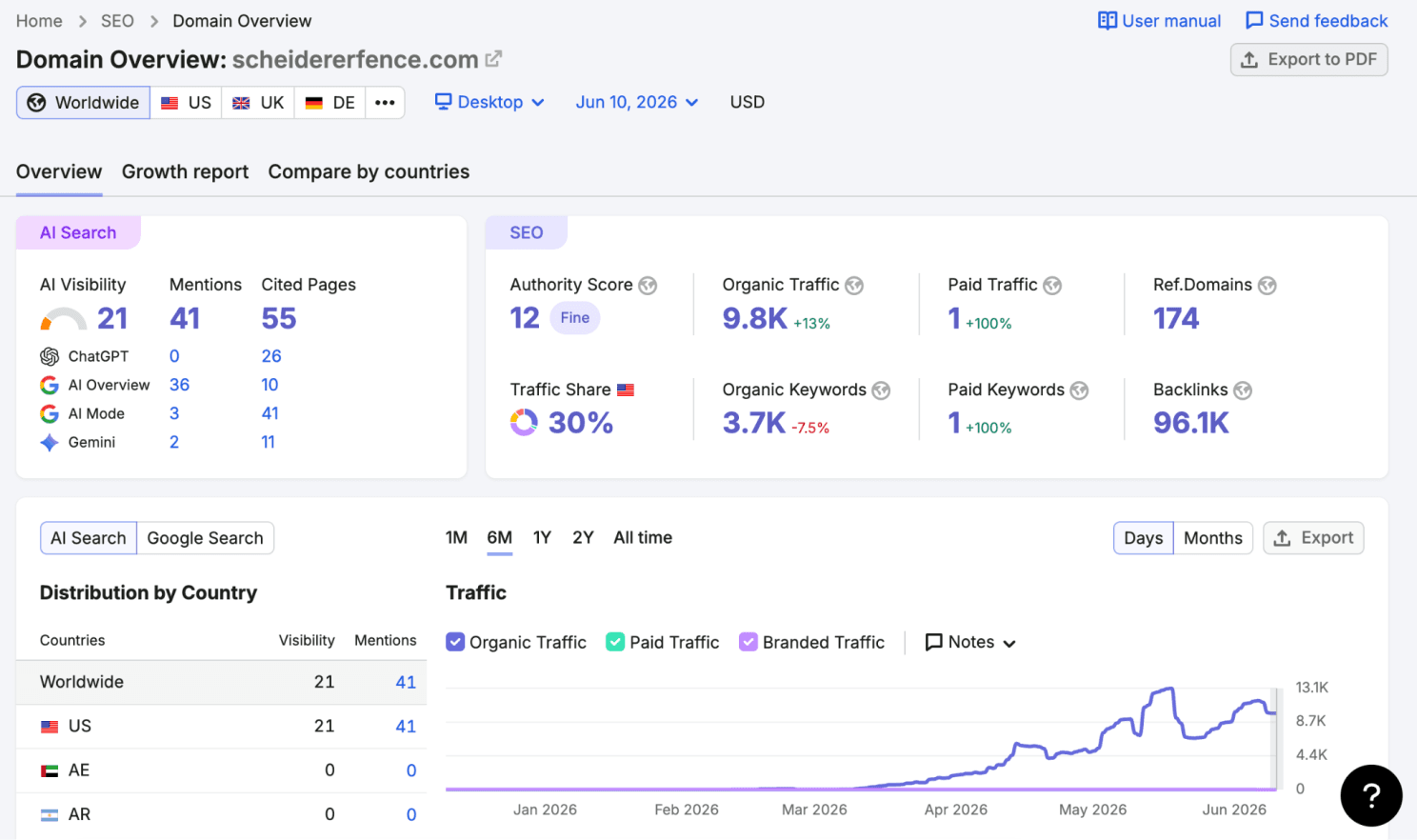Click the globe icon next to Organic Traffic
Viewport: 1417px width, 840px height.
tap(854, 286)
